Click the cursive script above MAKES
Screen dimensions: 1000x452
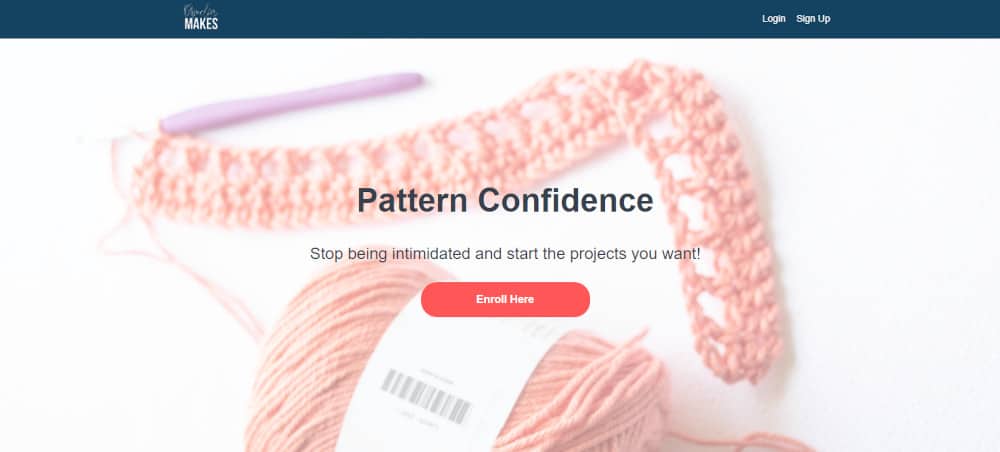pyautogui.click(x=201, y=10)
